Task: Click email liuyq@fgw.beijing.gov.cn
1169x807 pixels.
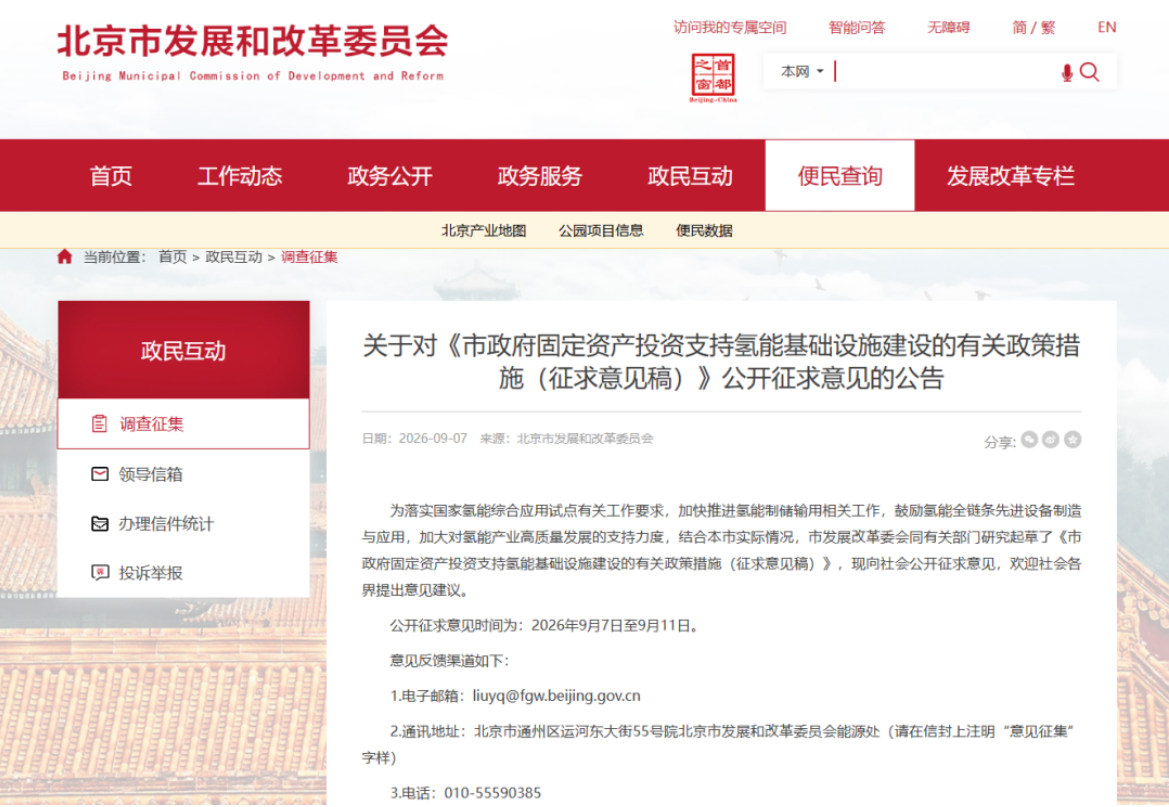Action: [556, 696]
